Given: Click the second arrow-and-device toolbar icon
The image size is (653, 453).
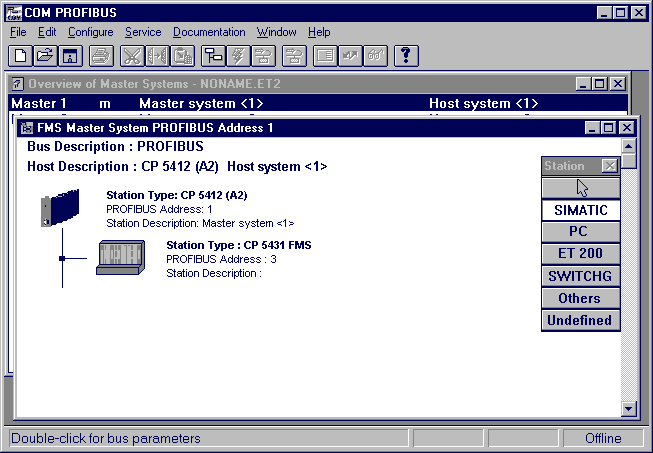Looking at the screenshot, I should 294,56.
